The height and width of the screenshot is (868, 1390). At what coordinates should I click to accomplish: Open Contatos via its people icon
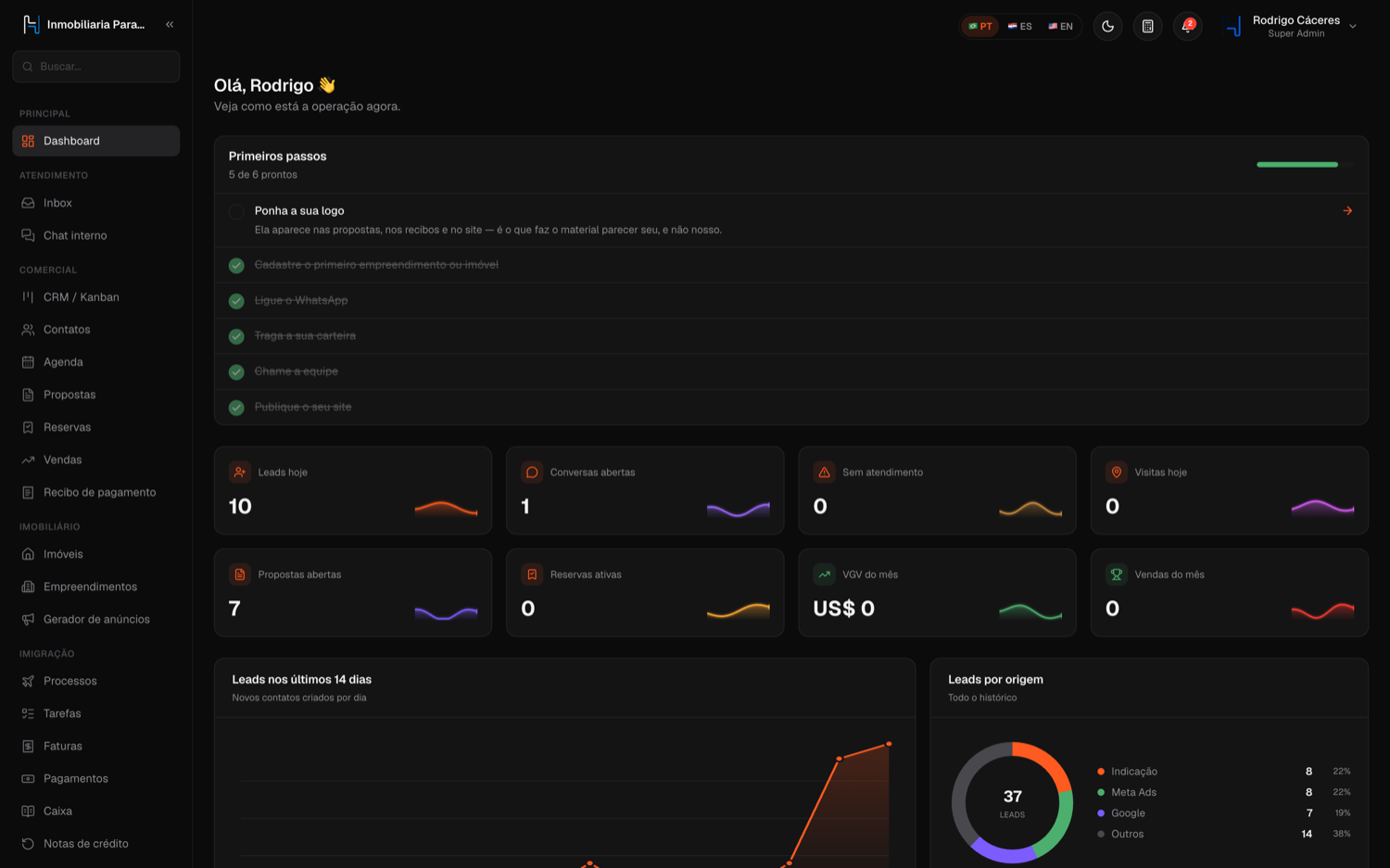click(x=28, y=330)
